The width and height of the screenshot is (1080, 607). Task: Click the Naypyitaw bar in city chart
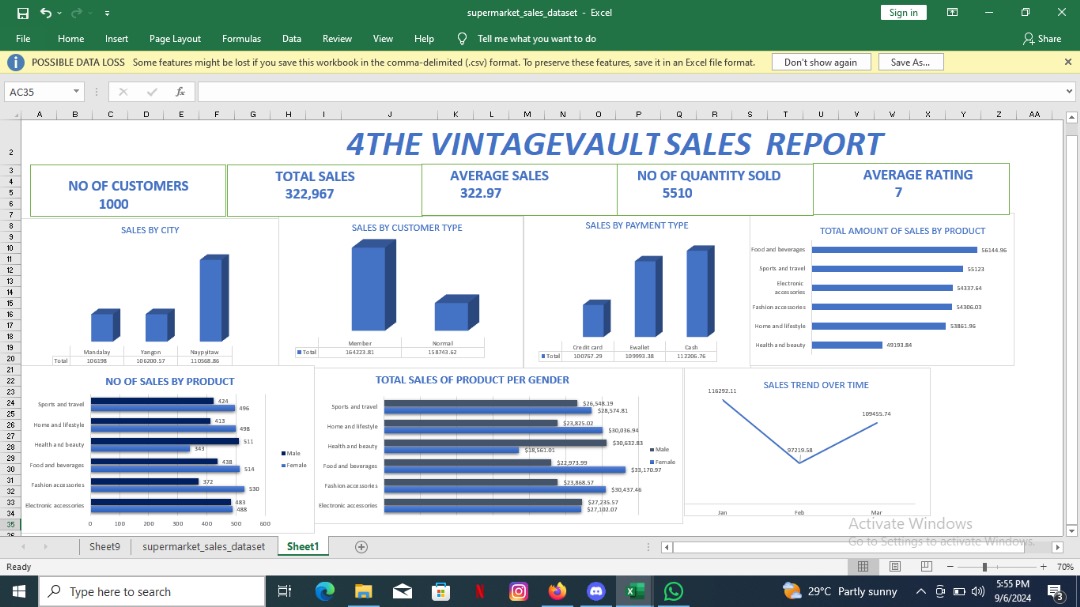[214, 298]
